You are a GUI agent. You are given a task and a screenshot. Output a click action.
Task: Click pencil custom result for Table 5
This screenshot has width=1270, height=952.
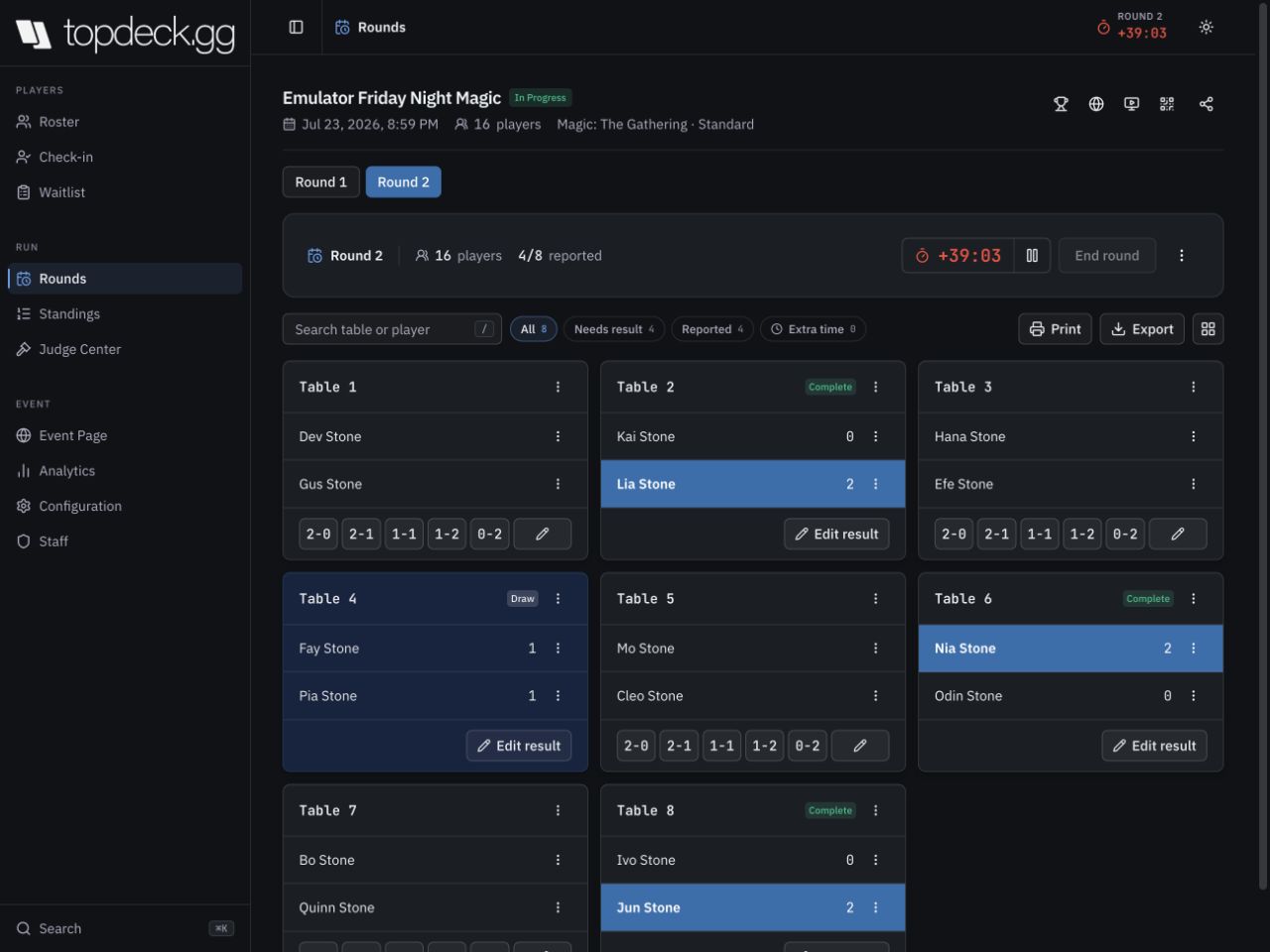click(x=860, y=746)
